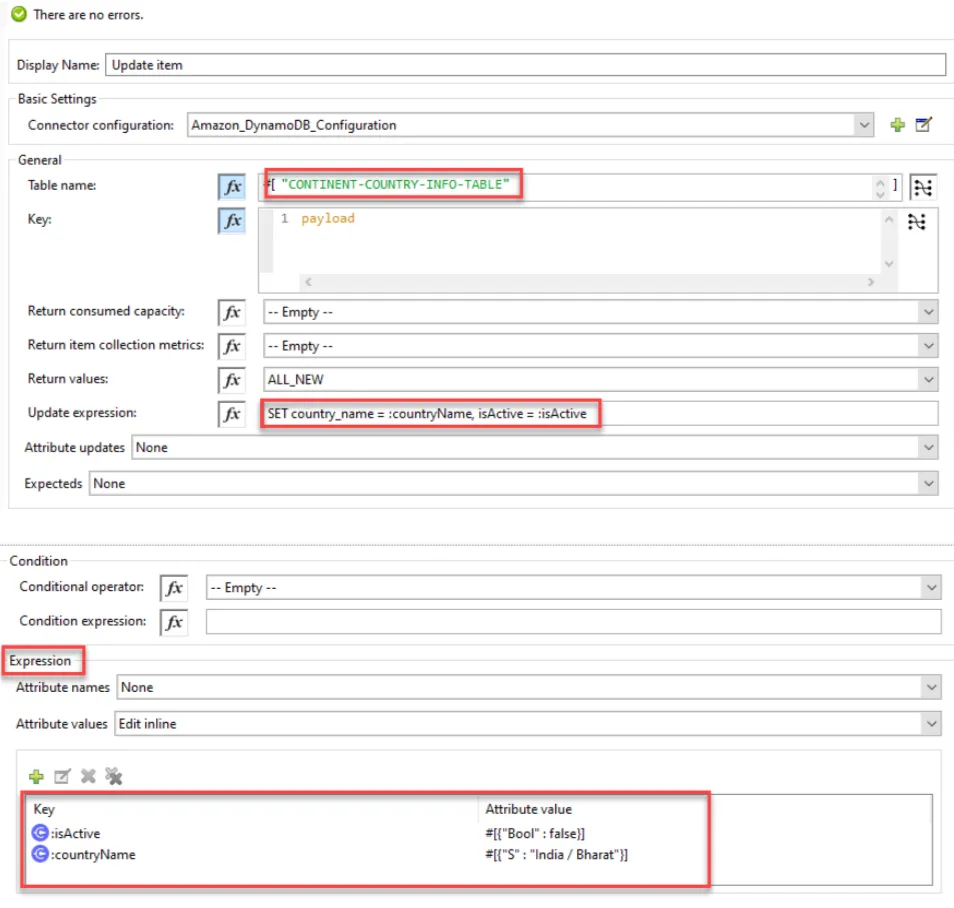Click the Key editor horizontal scroll right arrow

[x=871, y=282]
